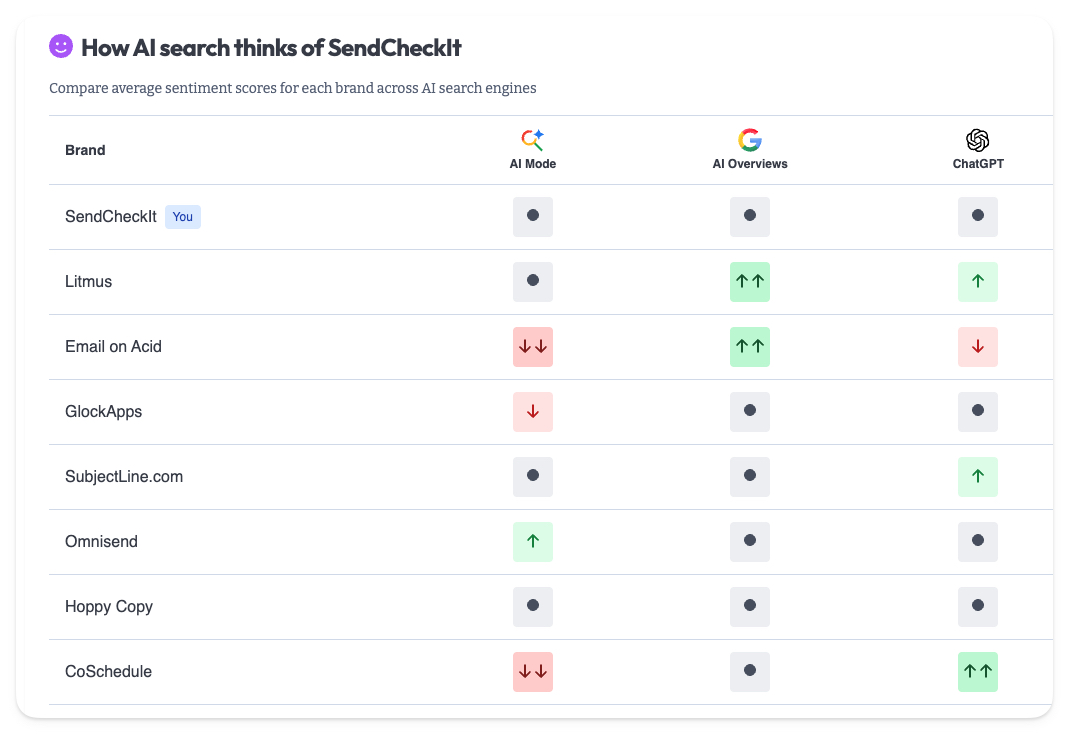Click CoSchedule's double up arrow under ChatGPT
The image size is (1069, 734).
[977, 671]
